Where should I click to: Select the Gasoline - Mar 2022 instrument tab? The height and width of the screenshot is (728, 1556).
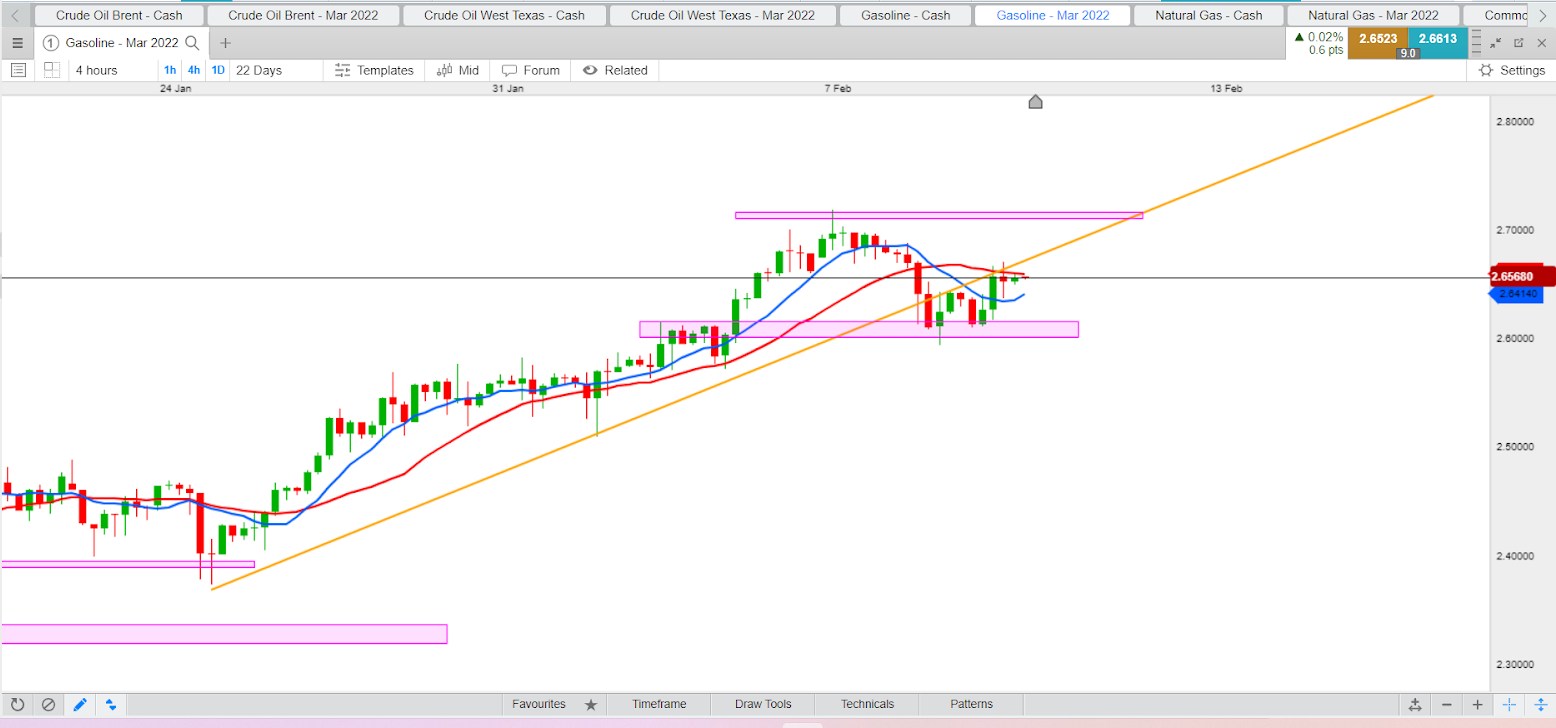(1052, 15)
